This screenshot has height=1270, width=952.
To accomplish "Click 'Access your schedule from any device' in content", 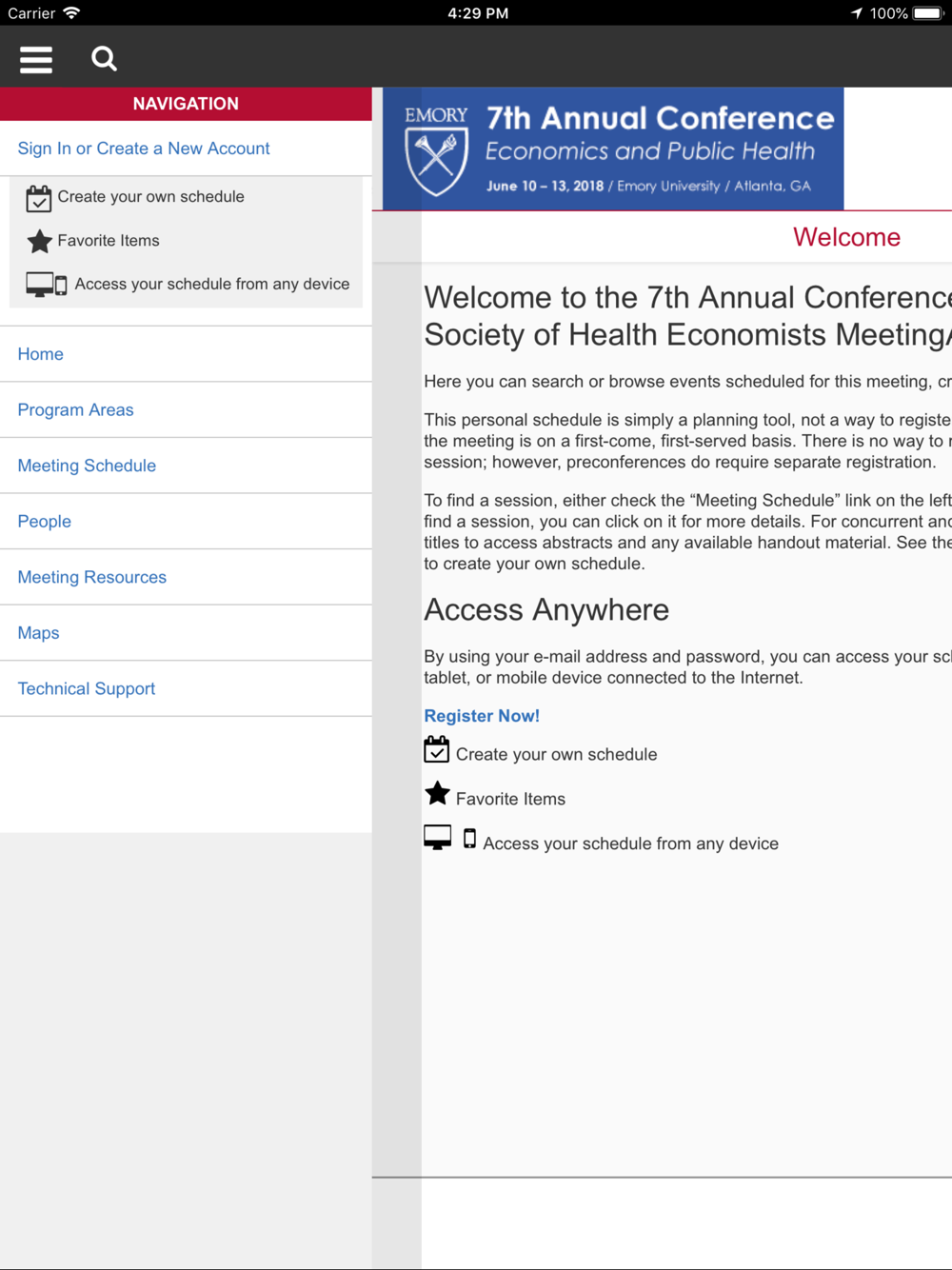I will (x=630, y=843).
